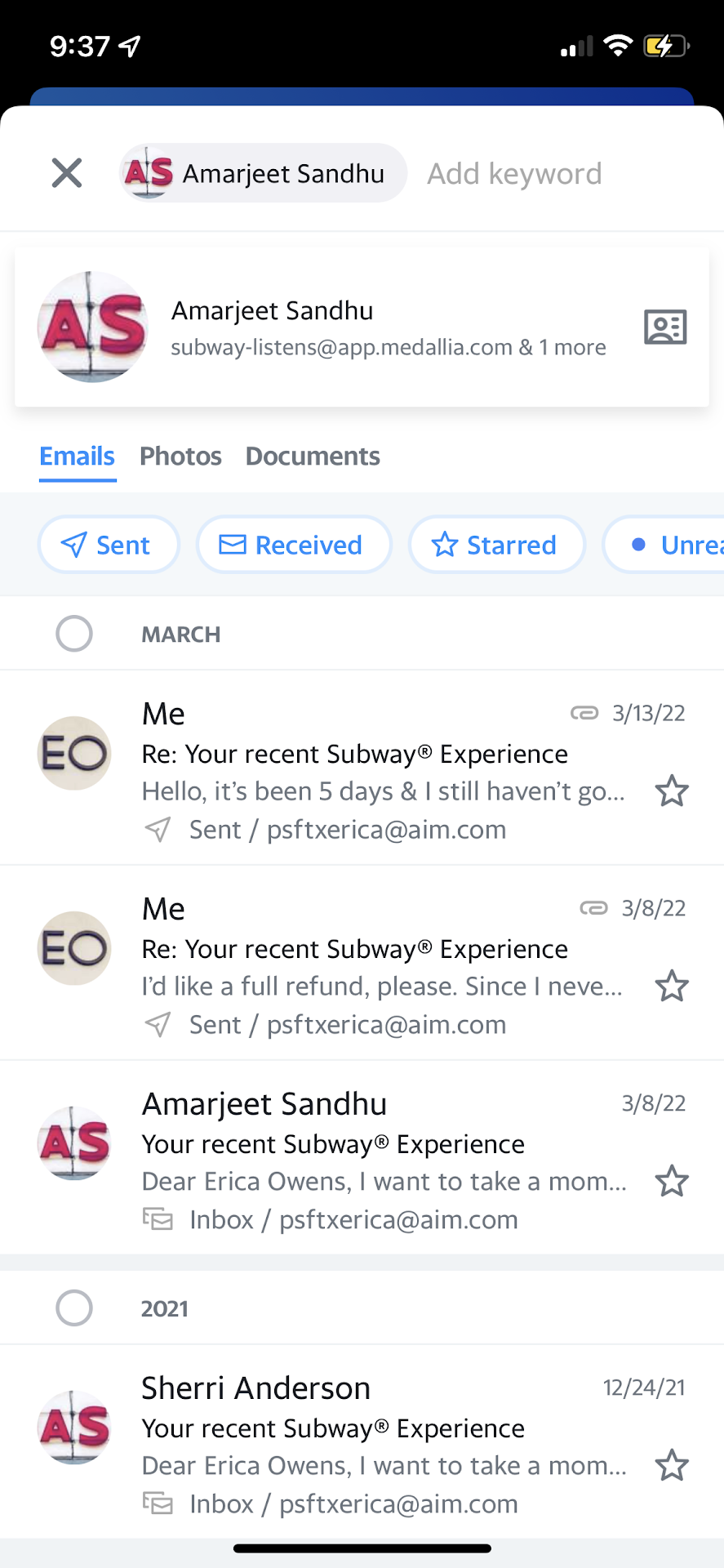Close the contact search view
Image resolution: width=724 pixels, height=1568 pixels.
click(67, 173)
